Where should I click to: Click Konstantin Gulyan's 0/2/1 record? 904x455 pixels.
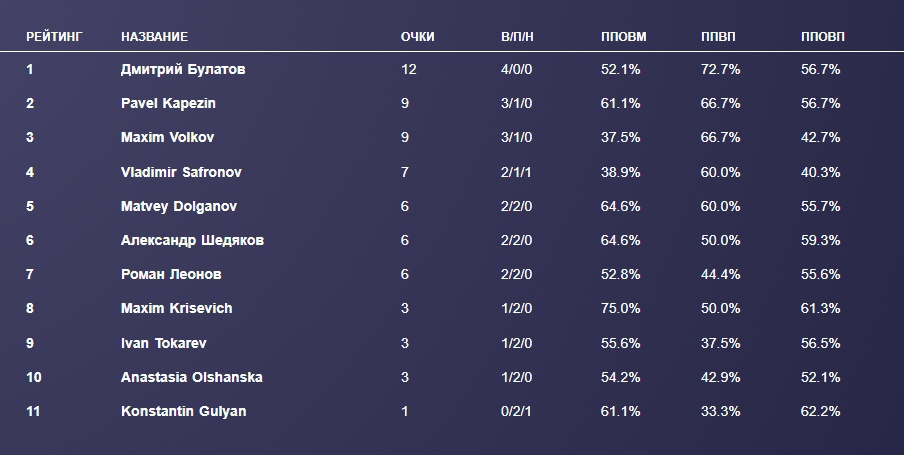(x=515, y=411)
